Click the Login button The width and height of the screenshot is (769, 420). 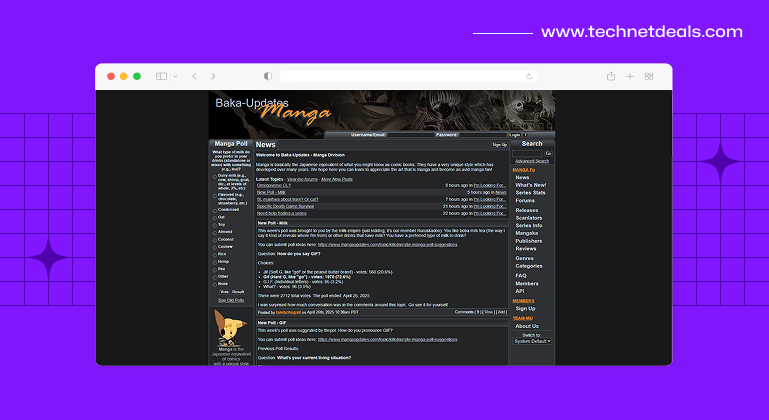(x=515, y=134)
